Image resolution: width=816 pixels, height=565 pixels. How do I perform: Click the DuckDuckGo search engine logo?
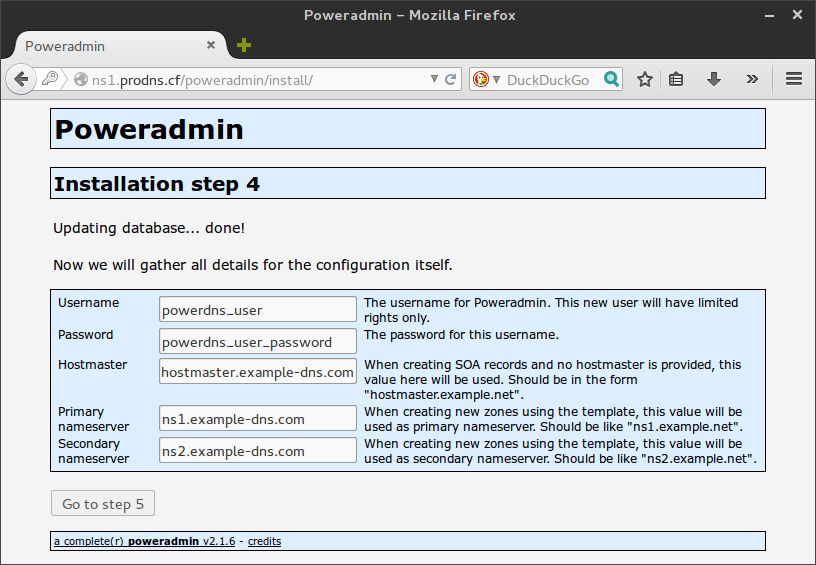[481, 79]
